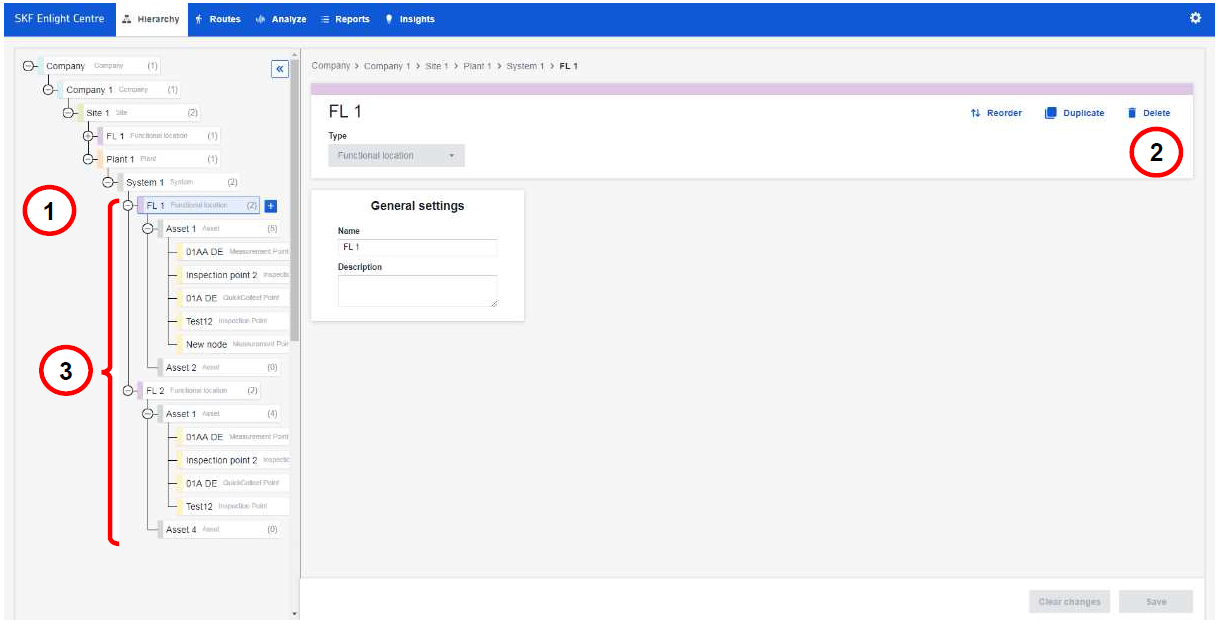The width and height of the screenshot is (1219, 629).
Task: Select 01A DE QuickCollect point under FL 1
Action: (234, 298)
